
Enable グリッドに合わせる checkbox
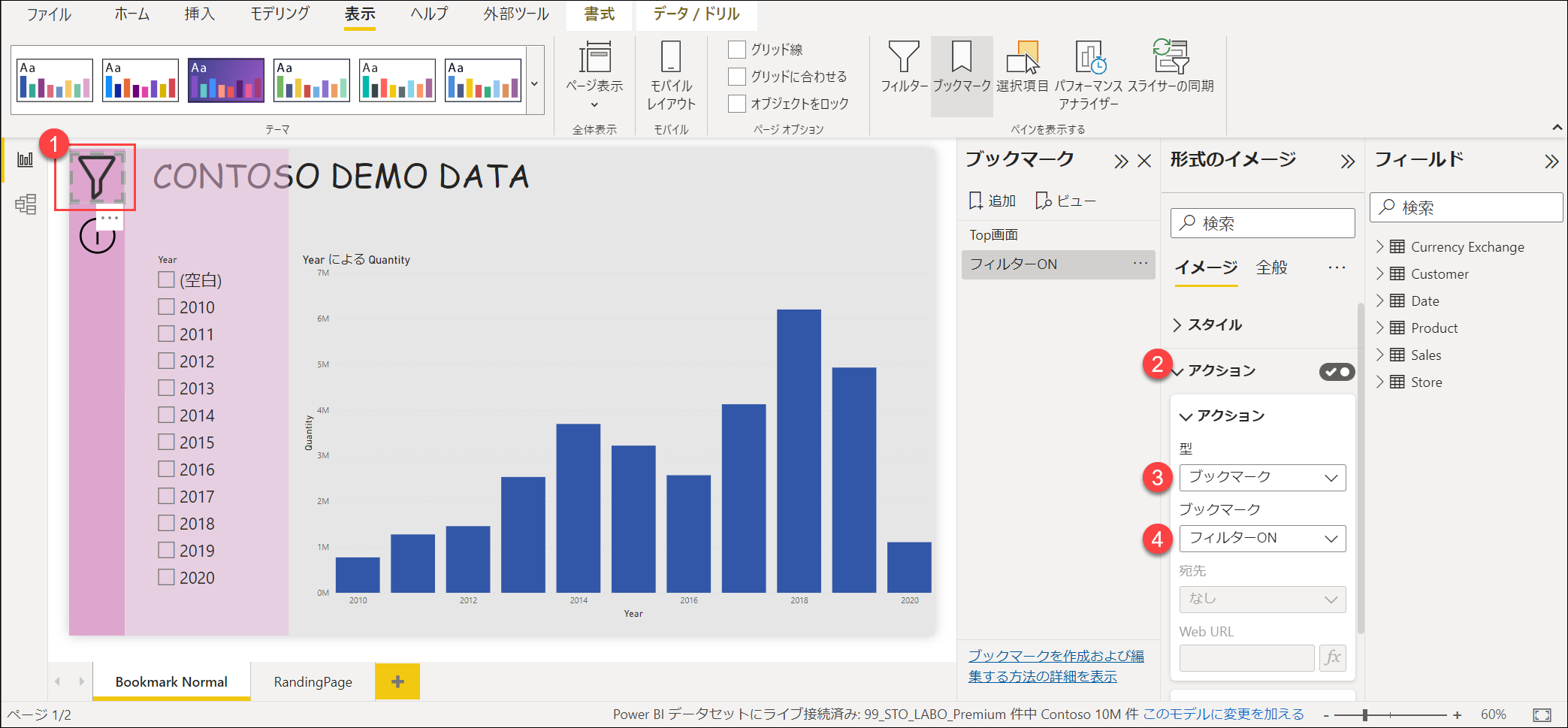tap(737, 77)
